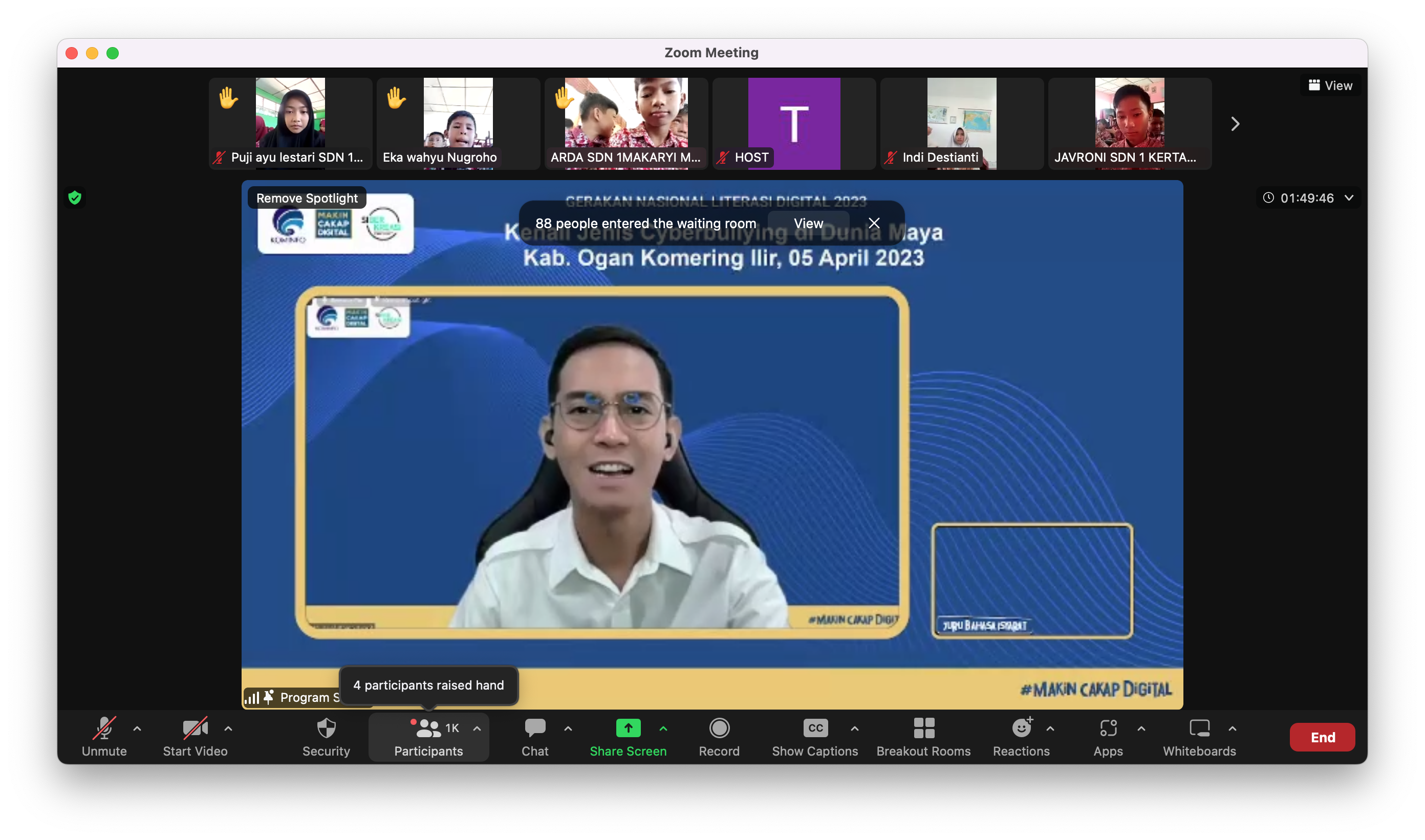Click the 1K participant count
The width and height of the screenshot is (1425, 840).
[x=452, y=728]
